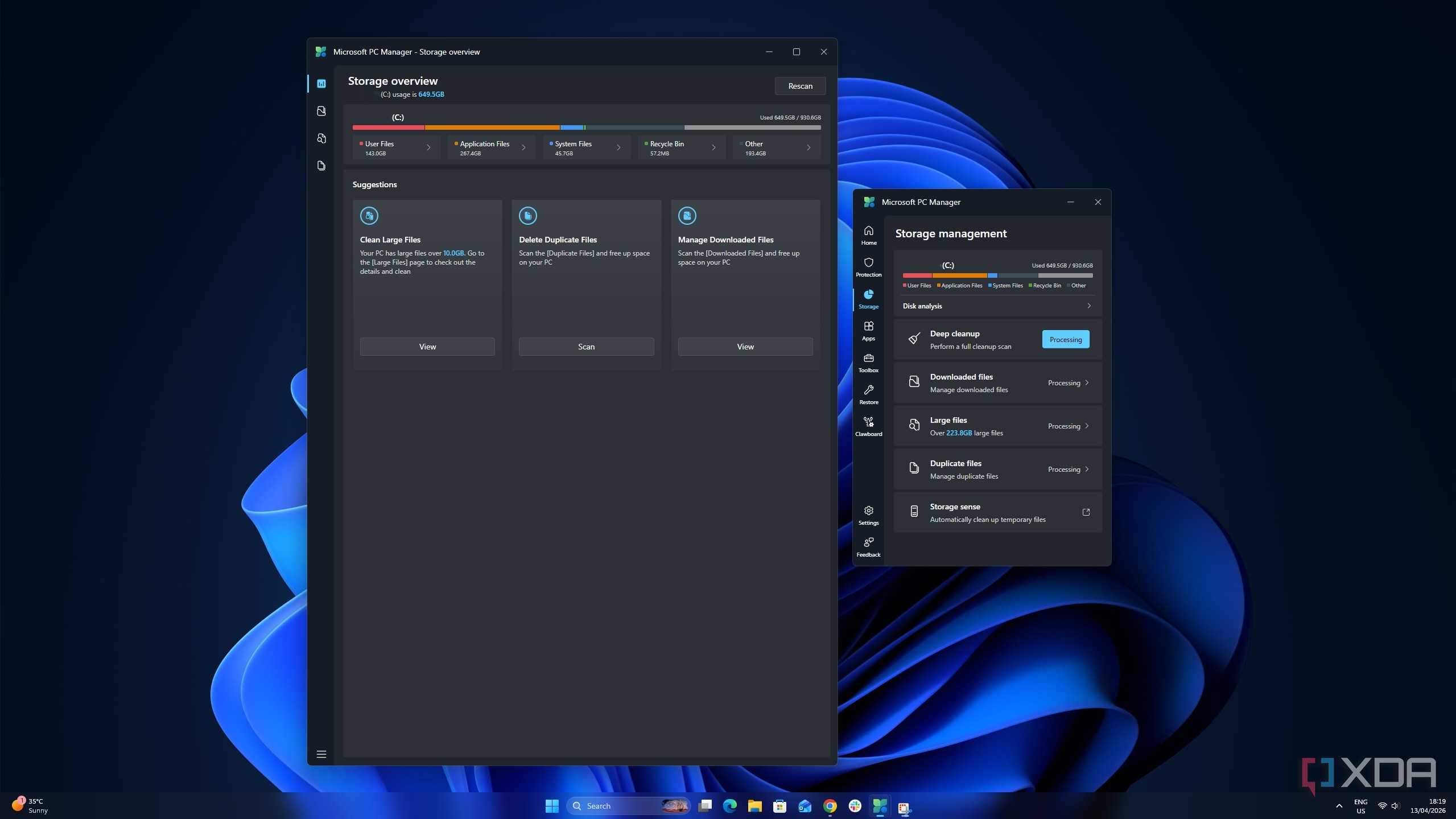
Task: Open the volume tray icon
Action: 1395,806
